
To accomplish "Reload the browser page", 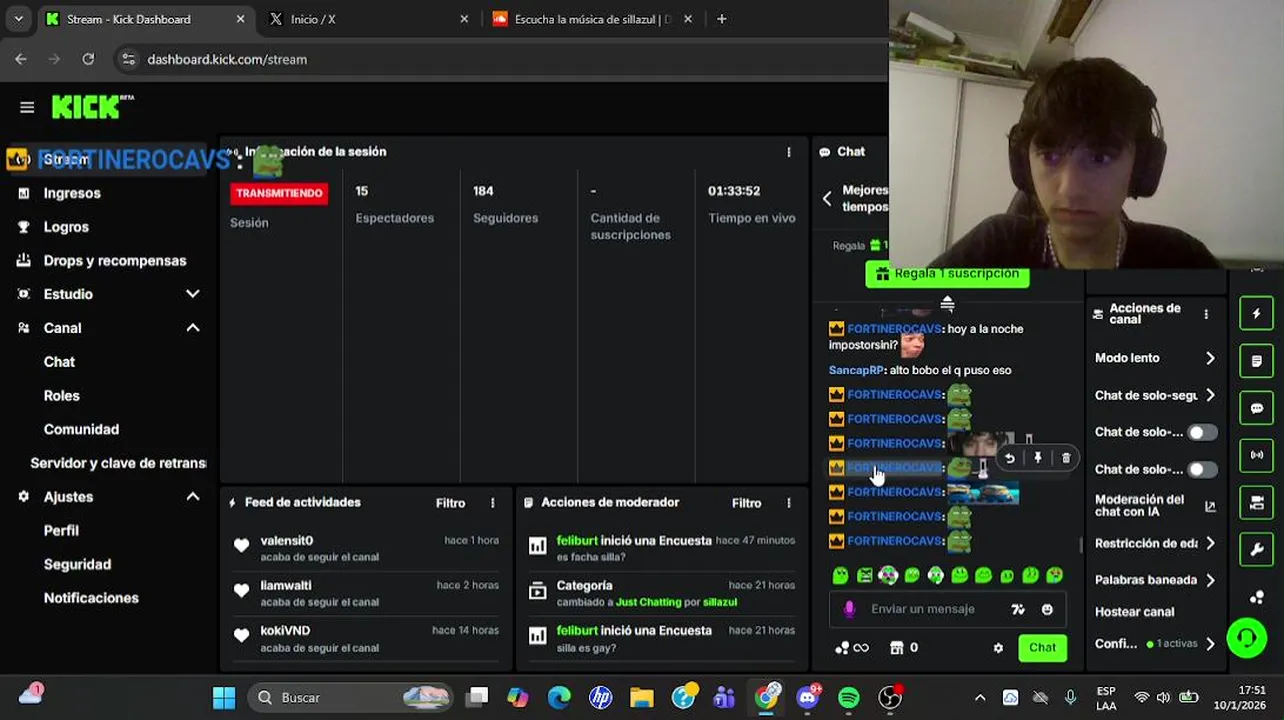I will pyautogui.click(x=88, y=59).
